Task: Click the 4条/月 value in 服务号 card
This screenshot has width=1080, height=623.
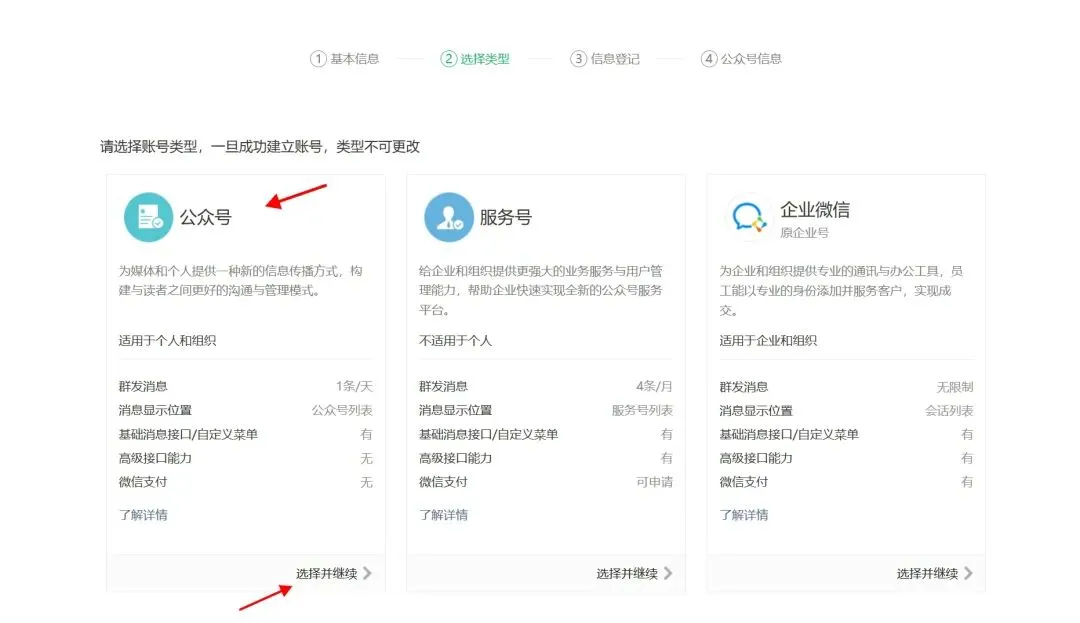Action: click(x=654, y=386)
